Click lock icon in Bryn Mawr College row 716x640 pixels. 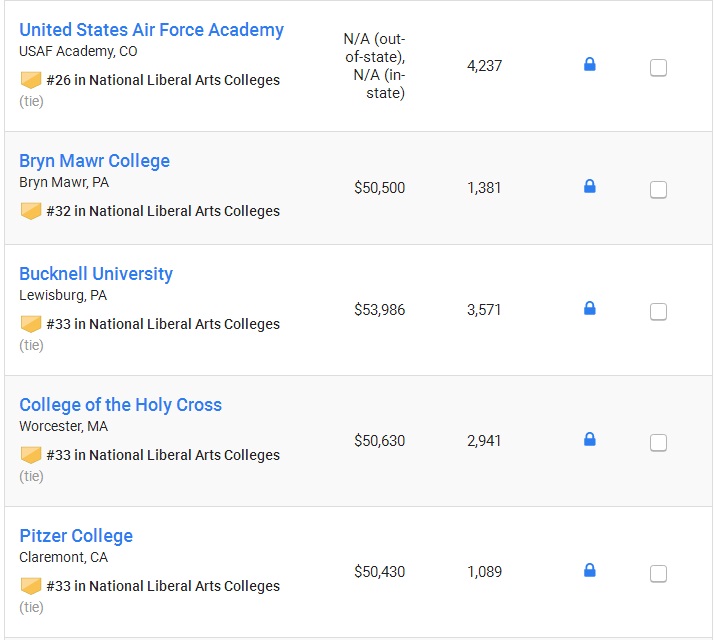(x=590, y=186)
